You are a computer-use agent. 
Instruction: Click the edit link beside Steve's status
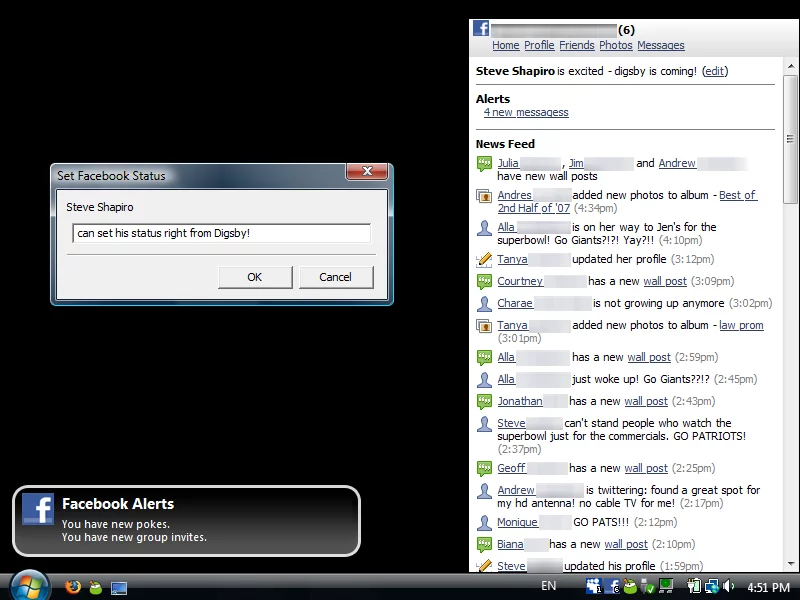[715, 71]
